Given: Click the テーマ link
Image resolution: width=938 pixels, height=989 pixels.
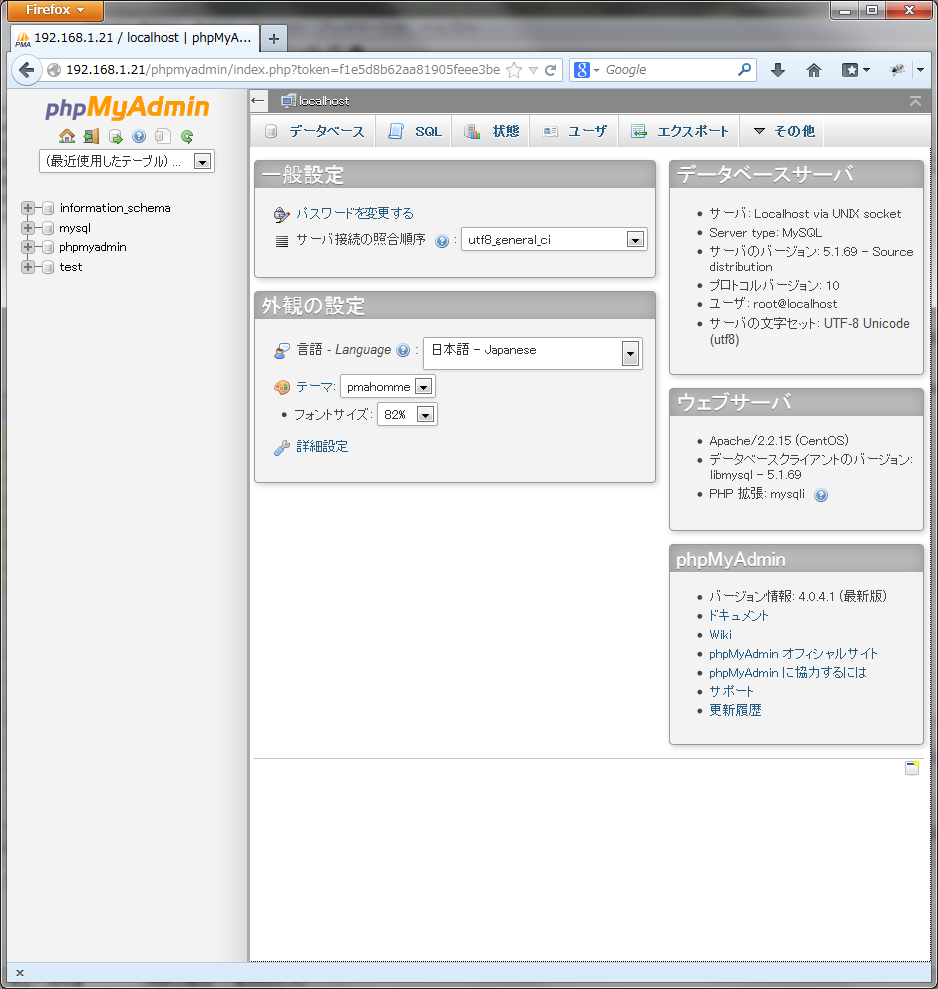Looking at the screenshot, I should pyautogui.click(x=314, y=387).
